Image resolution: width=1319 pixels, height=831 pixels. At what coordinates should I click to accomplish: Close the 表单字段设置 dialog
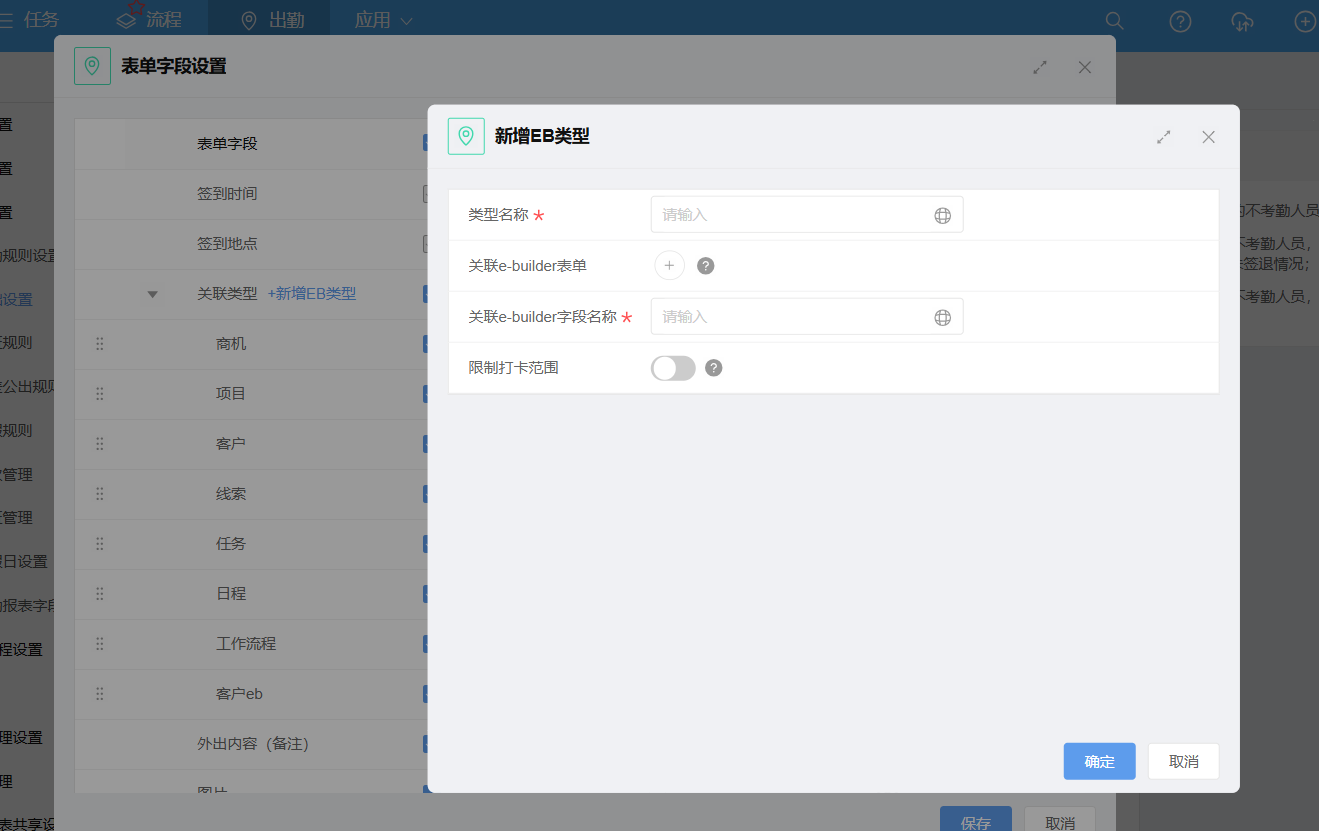coord(1085,67)
